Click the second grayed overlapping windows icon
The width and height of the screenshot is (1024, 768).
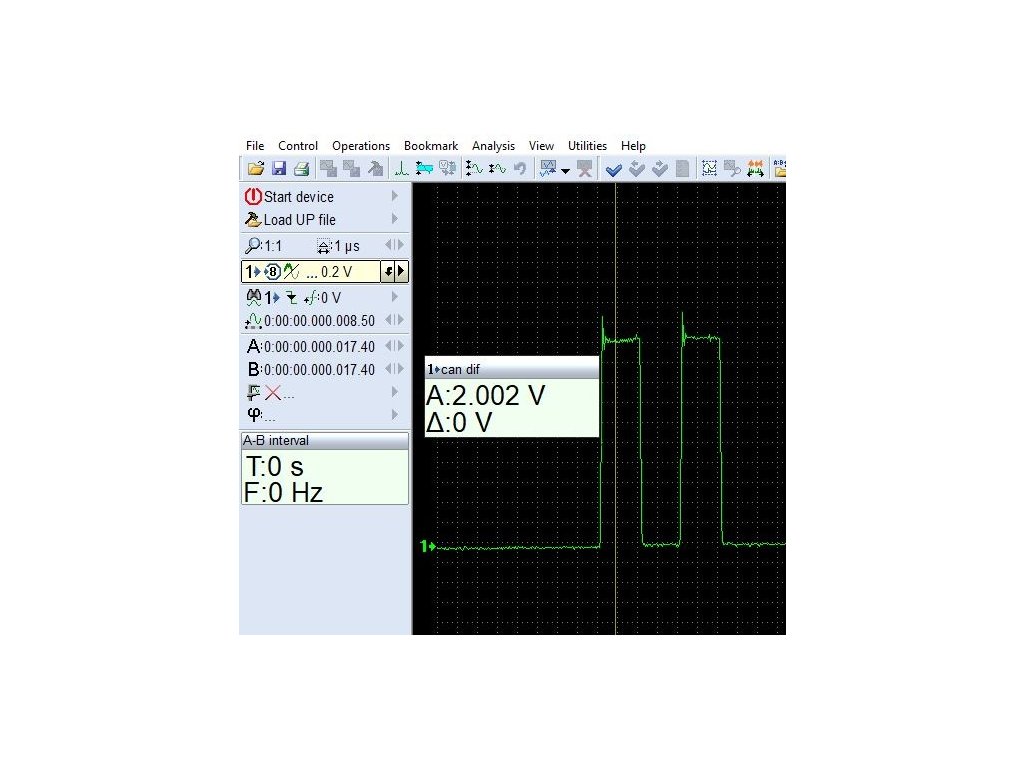pos(351,168)
